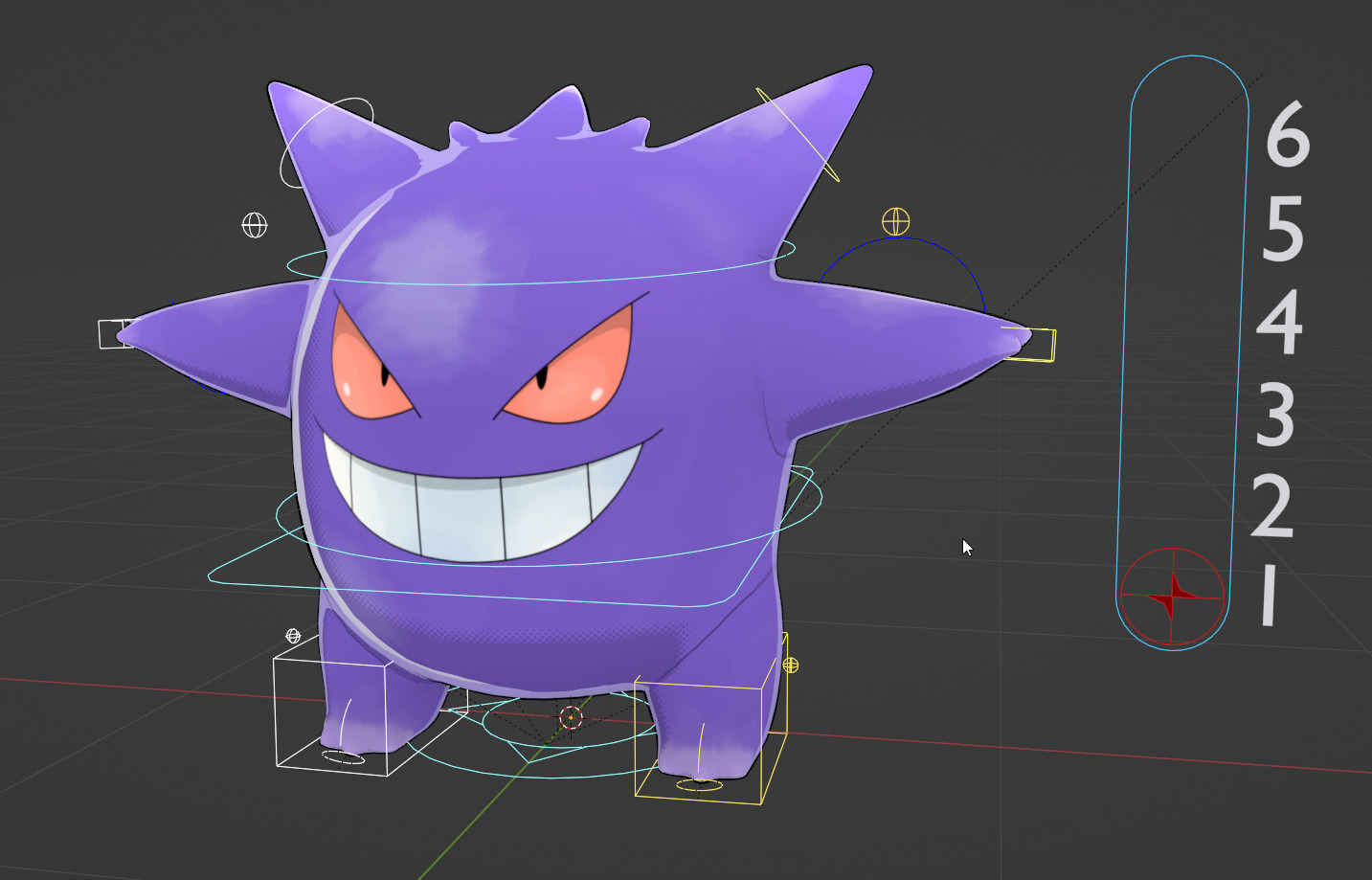Click the large white globe control near left ear
This screenshot has width=1372, height=880.
(x=255, y=225)
